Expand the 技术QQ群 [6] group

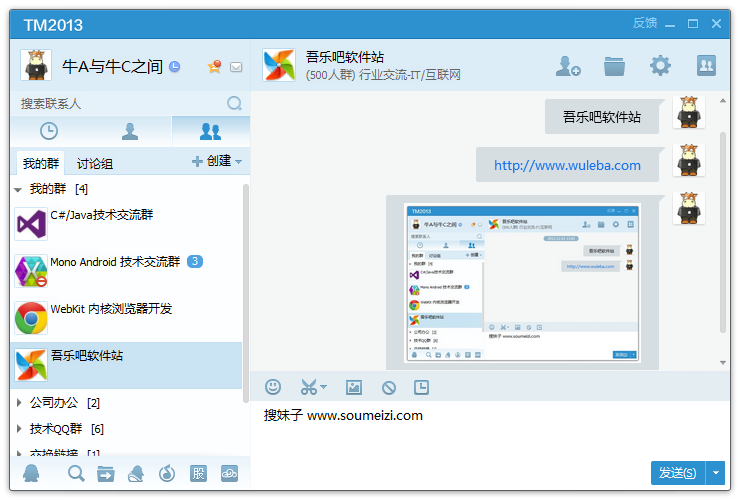click(19, 429)
